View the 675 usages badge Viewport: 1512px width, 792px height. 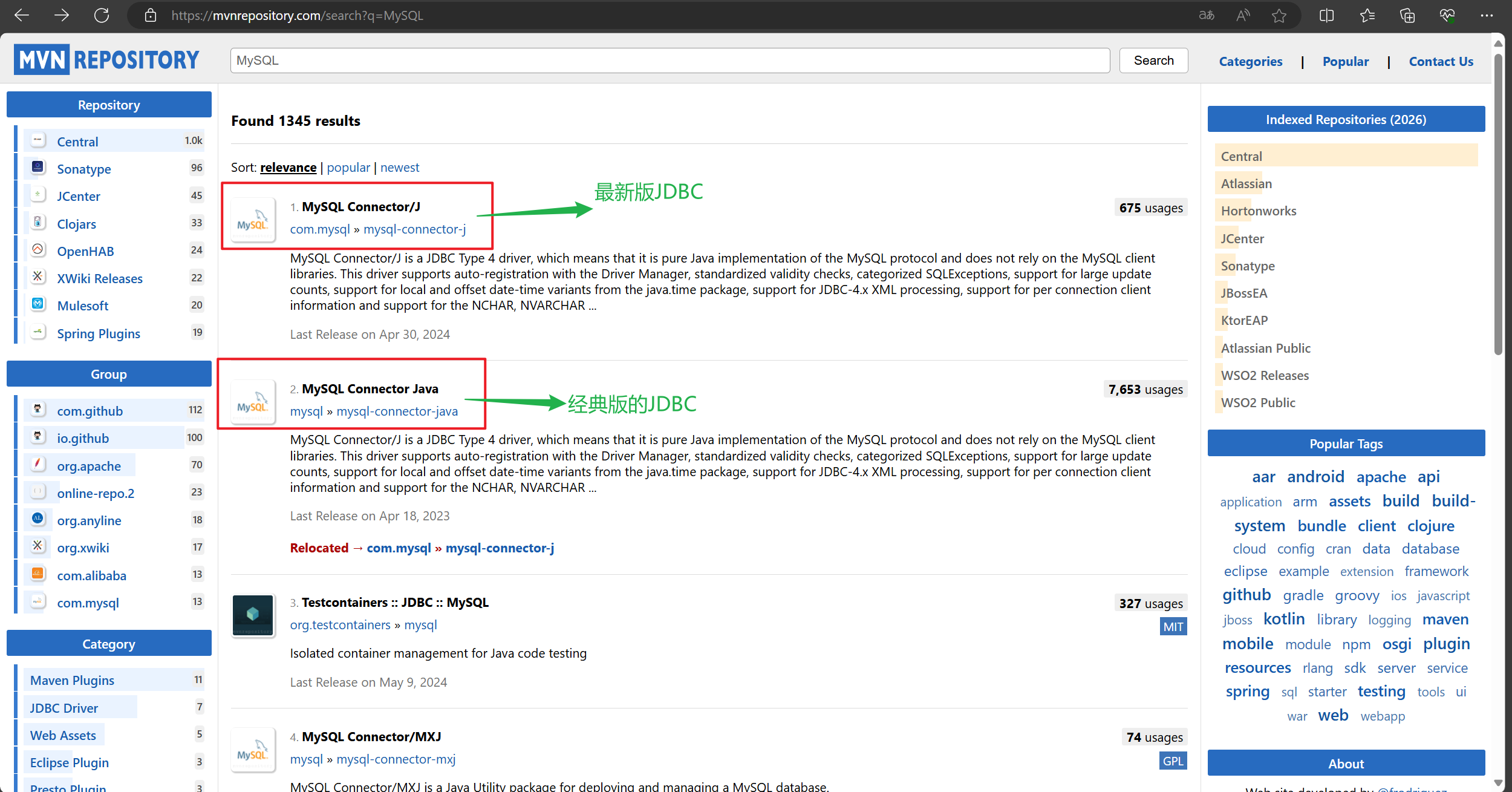pos(1151,208)
